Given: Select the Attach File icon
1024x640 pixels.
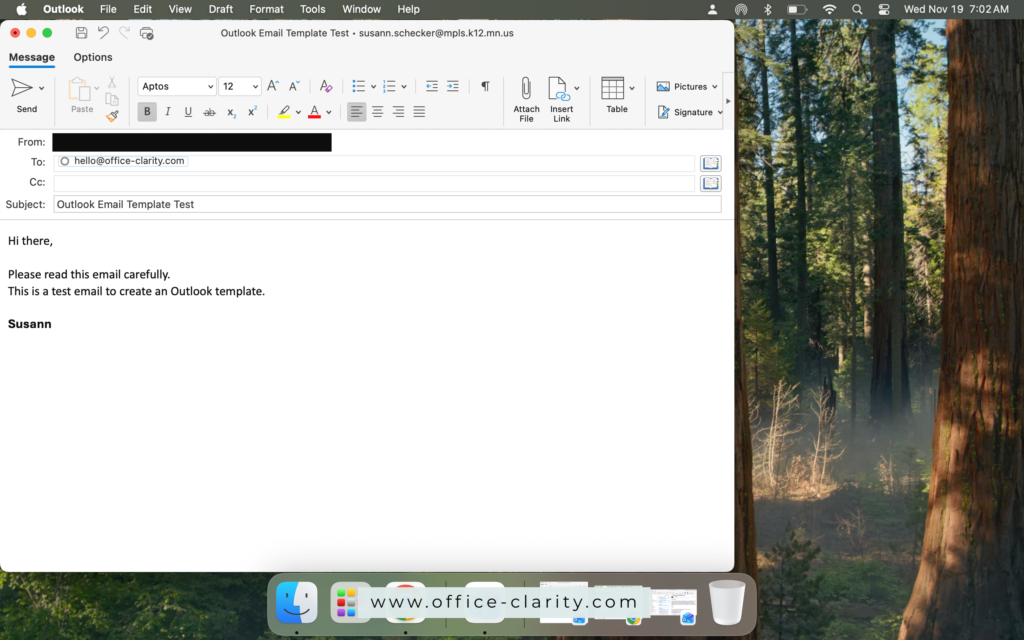Looking at the screenshot, I should (525, 97).
